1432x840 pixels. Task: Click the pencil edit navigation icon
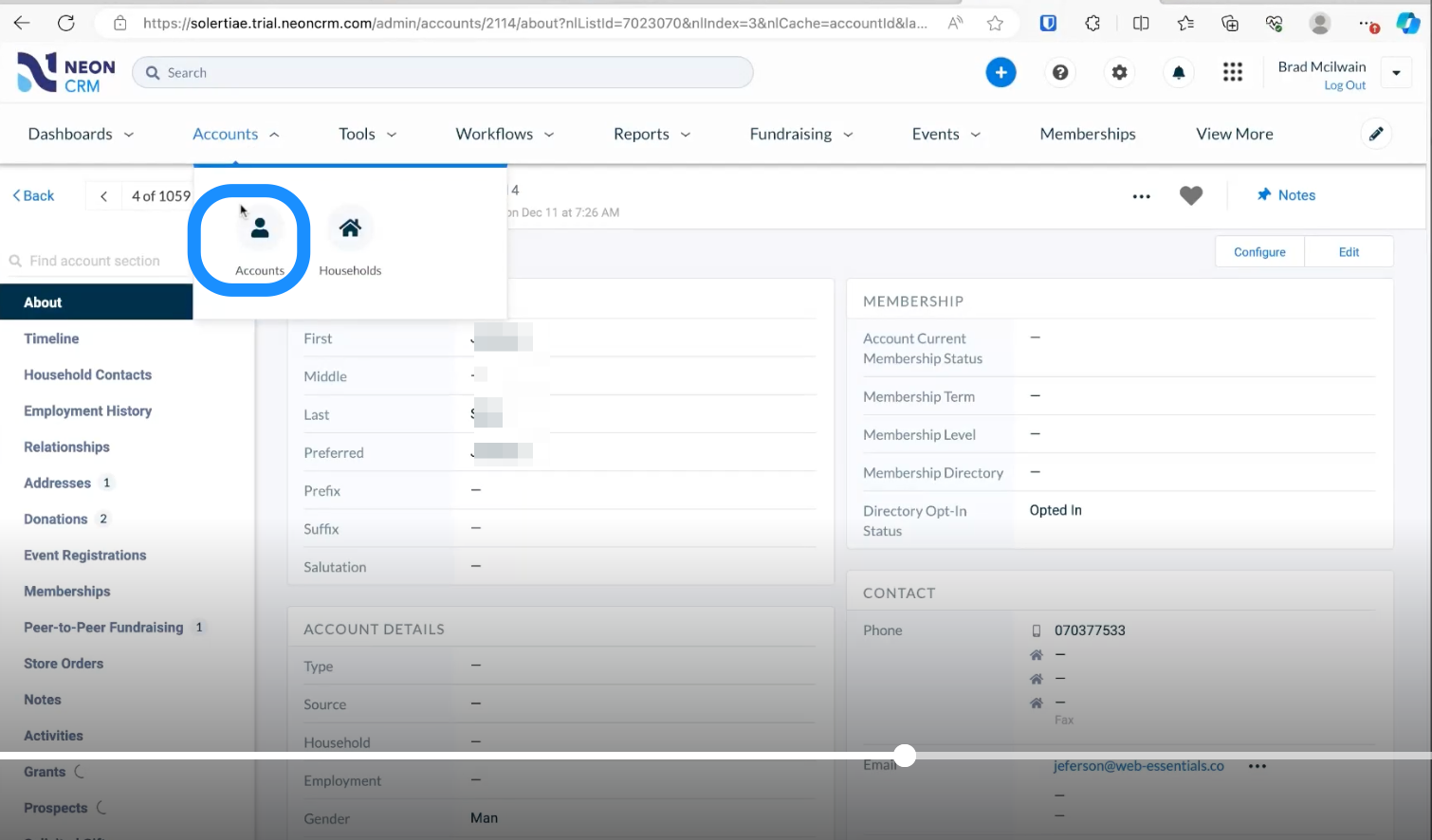coord(1376,134)
